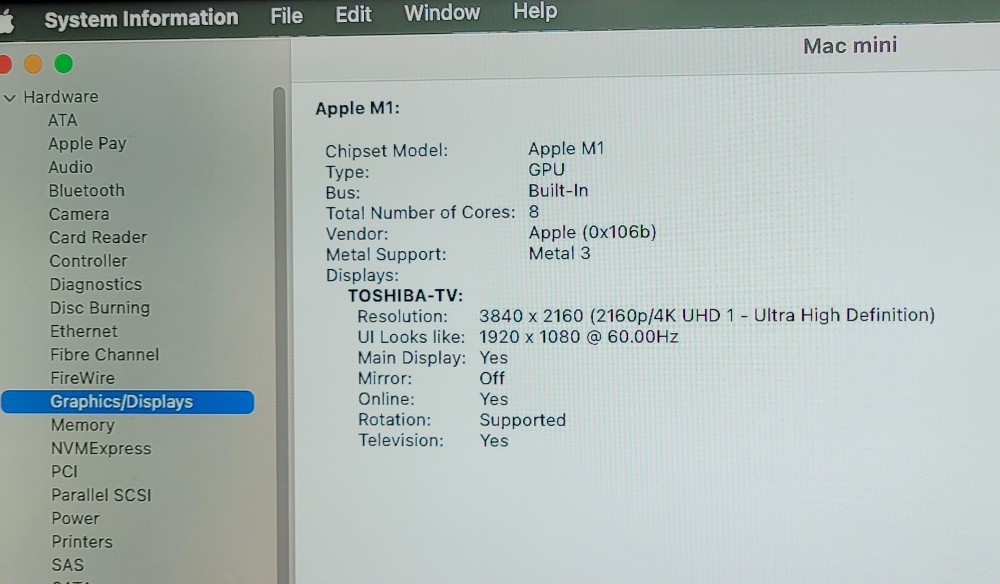This screenshot has height=584, width=1000.
Task: Open the Window menu
Action: pyautogui.click(x=442, y=13)
